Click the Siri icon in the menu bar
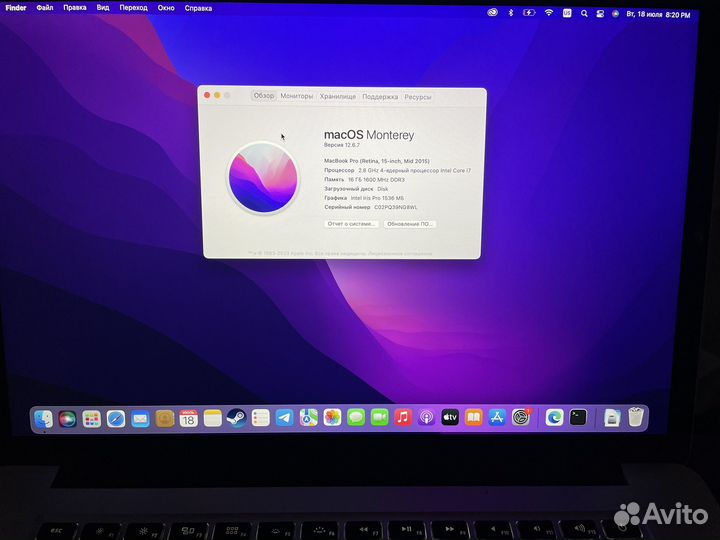The height and width of the screenshot is (540, 720). click(615, 14)
